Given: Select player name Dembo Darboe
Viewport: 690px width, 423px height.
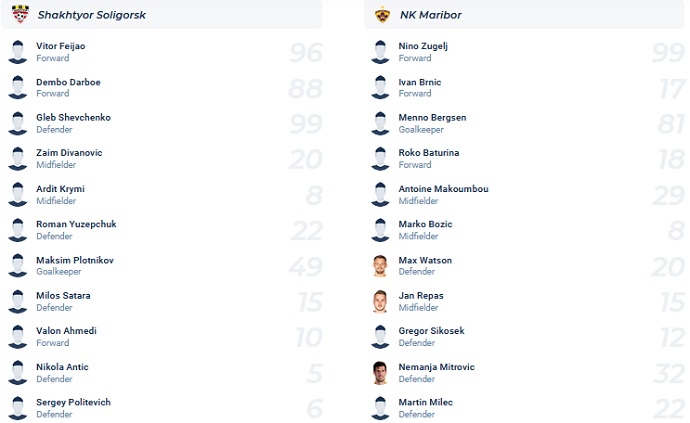Looking at the screenshot, I should point(68,82).
